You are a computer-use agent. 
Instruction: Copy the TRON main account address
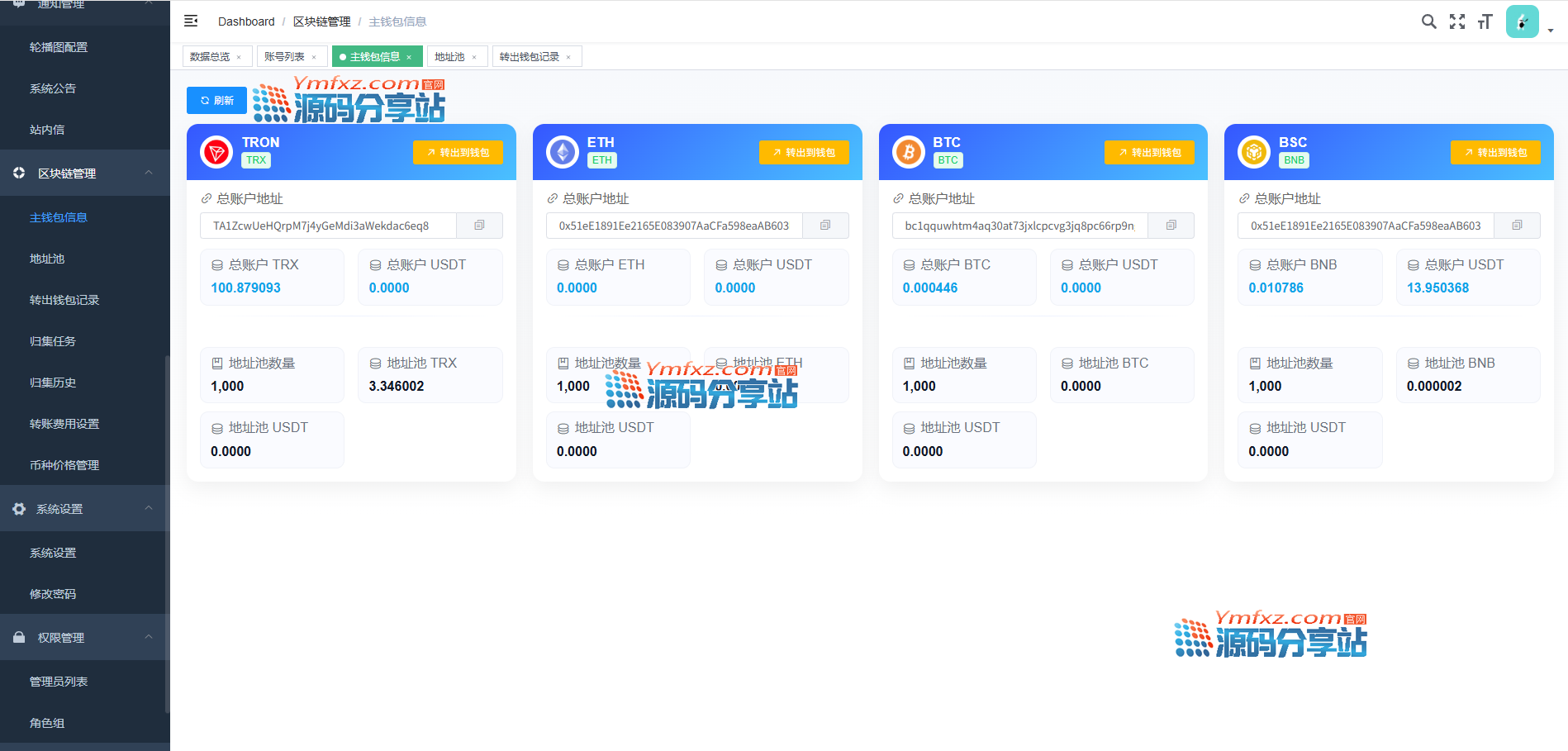coord(479,226)
